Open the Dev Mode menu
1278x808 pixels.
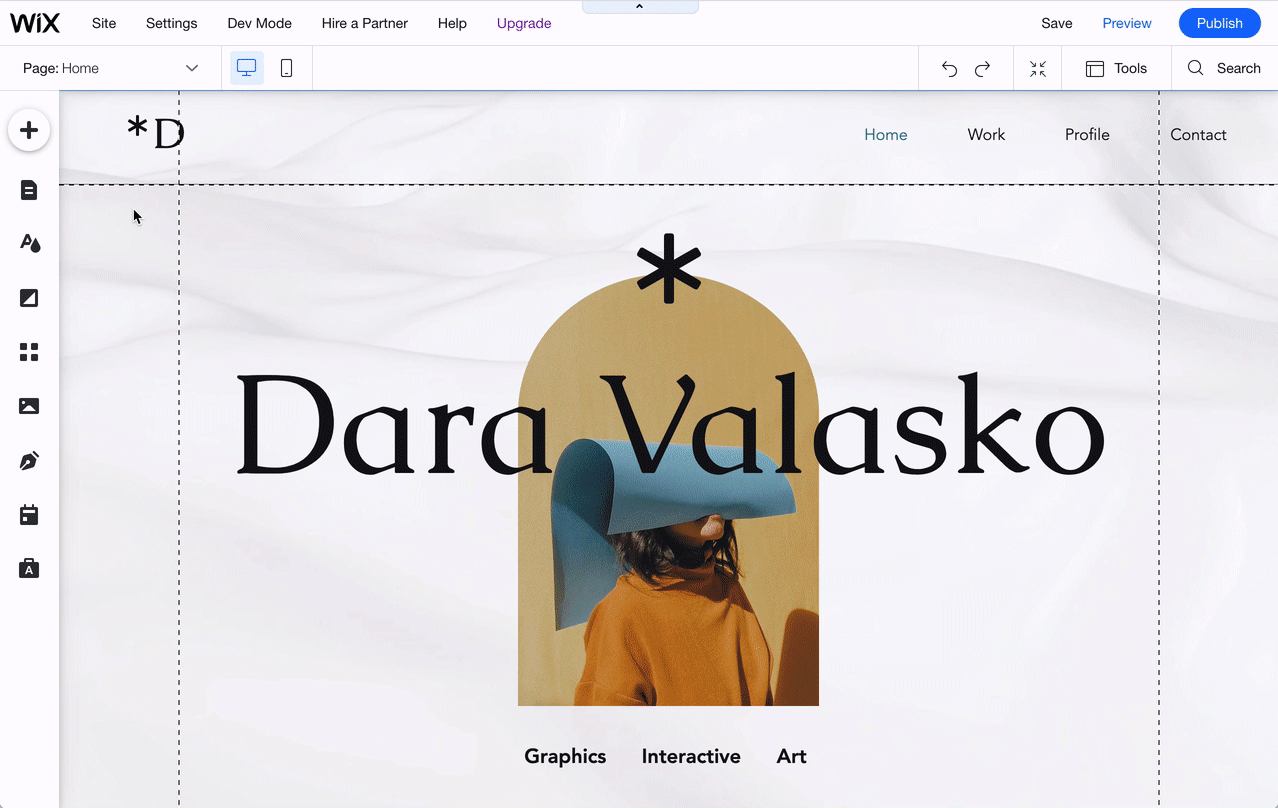pyautogui.click(x=260, y=23)
